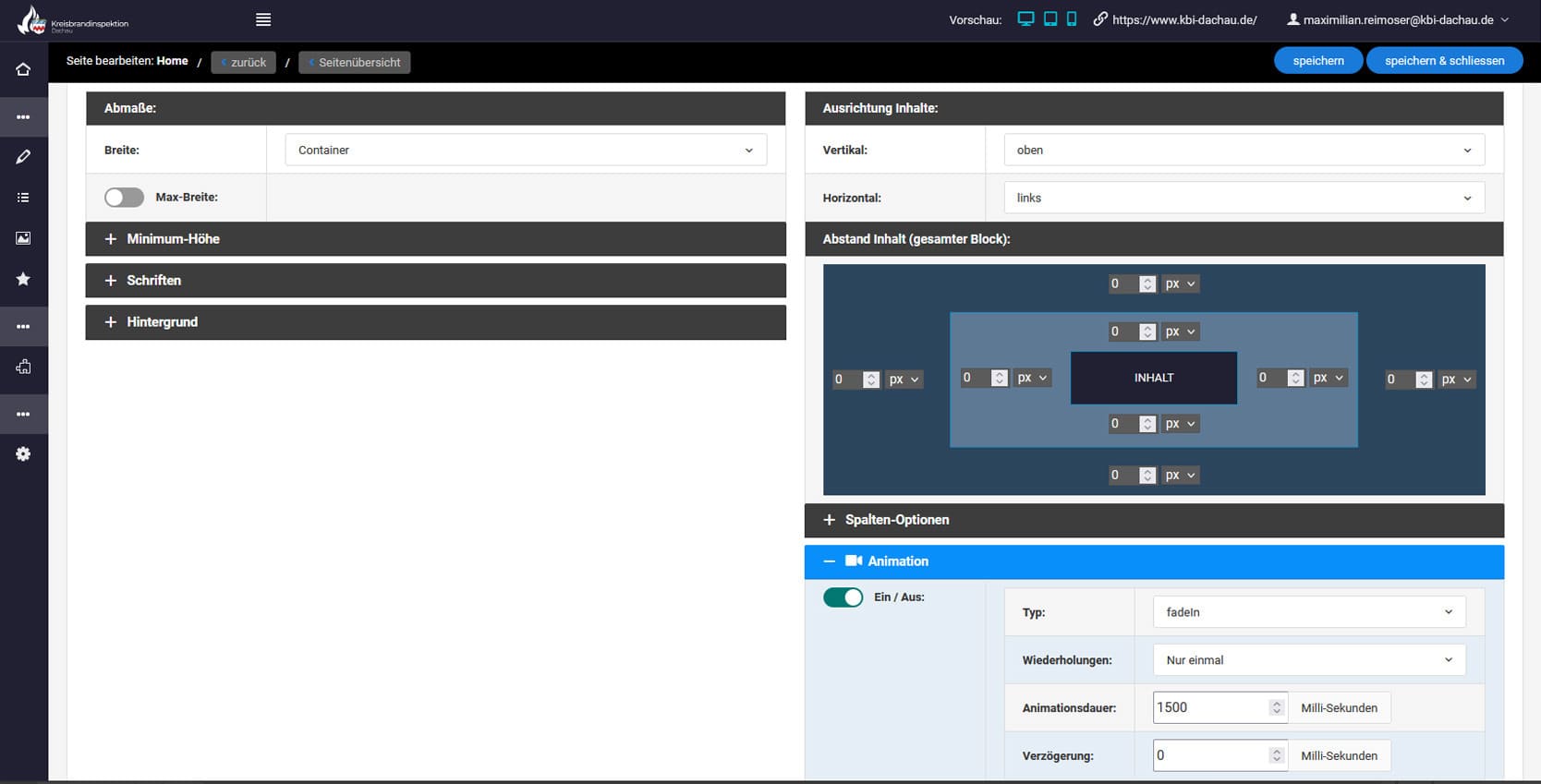Image resolution: width=1541 pixels, height=784 pixels.
Task: Open the settings gear in sidebar
Action: tap(23, 454)
